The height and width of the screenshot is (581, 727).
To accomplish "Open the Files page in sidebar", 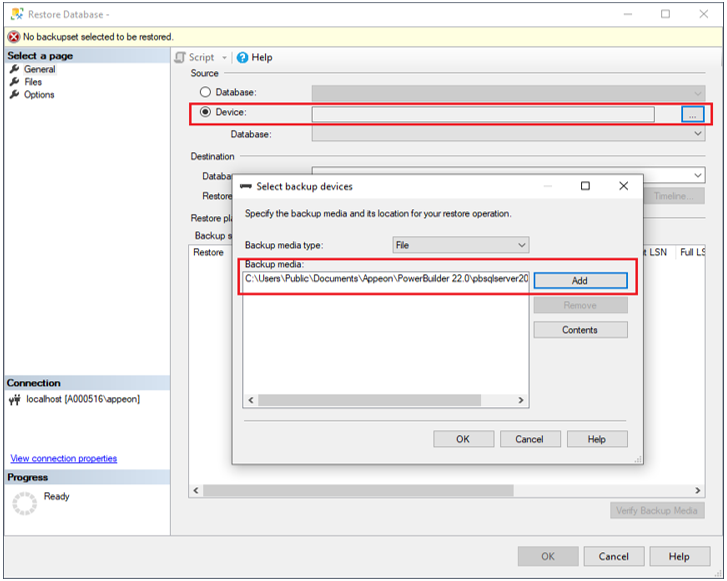I will pos(32,82).
